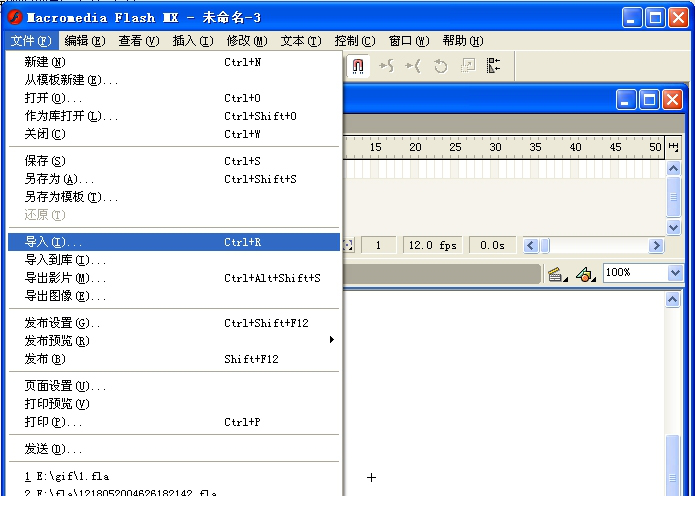Click the stage vertical scrollbar up arrow
Image resolution: width=695 pixels, height=515 pixels.
(673, 300)
